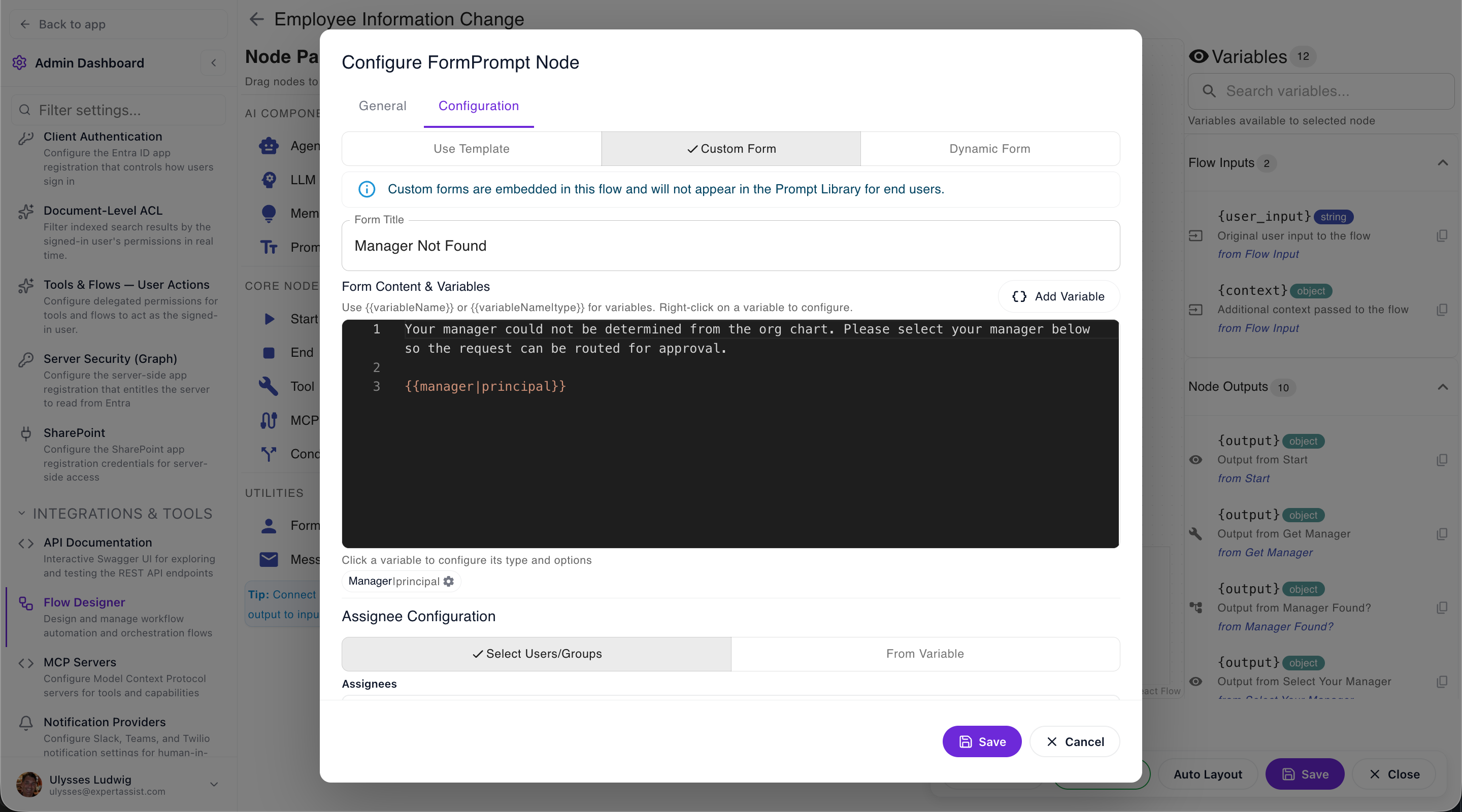Click the wrench icon for Get Manager output

tap(1196, 533)
